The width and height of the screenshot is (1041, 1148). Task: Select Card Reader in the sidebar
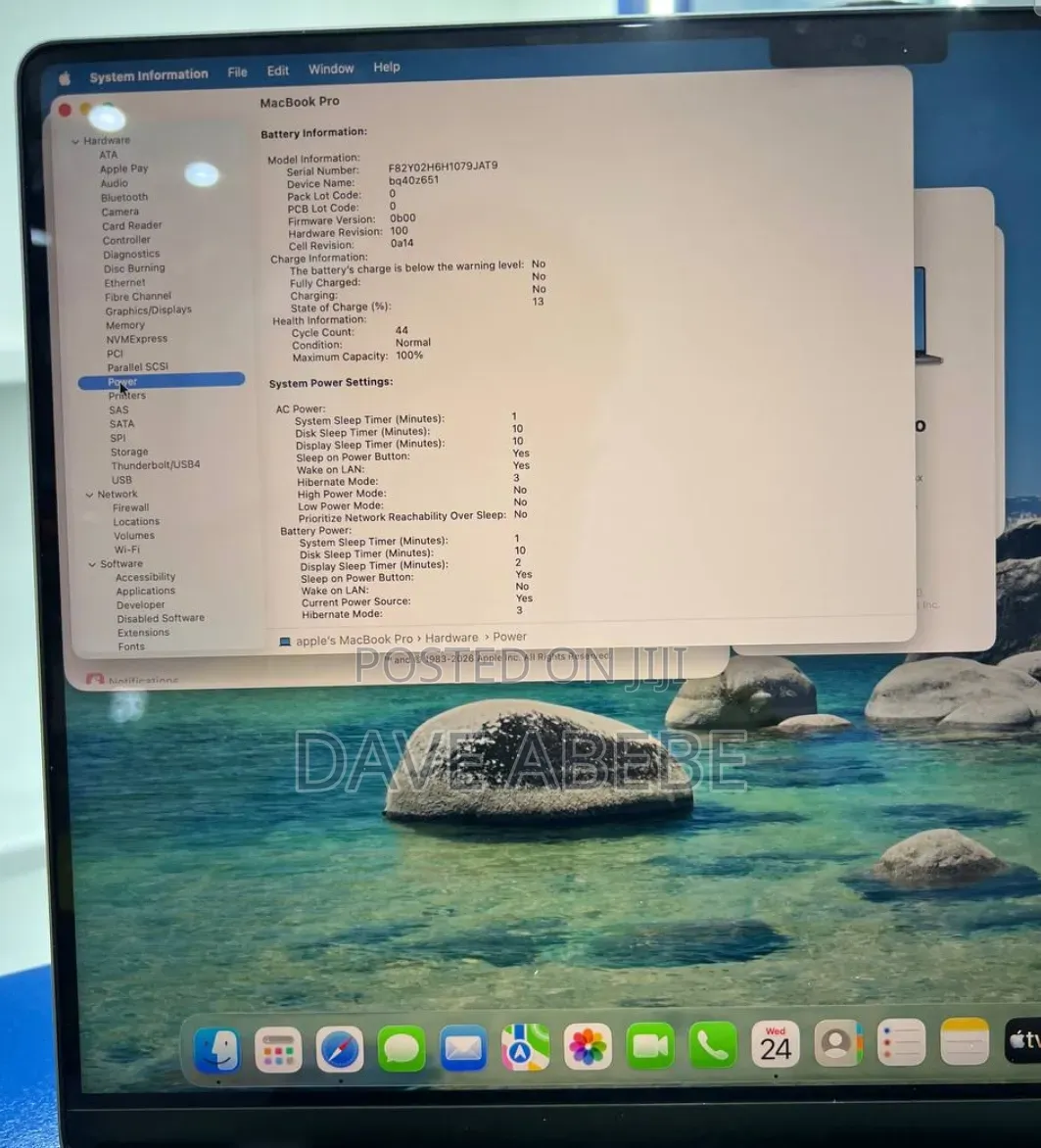(132, 225)
